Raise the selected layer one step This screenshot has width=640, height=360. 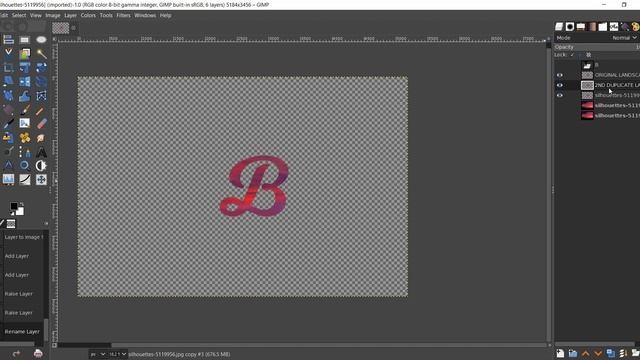coord(586,353)
